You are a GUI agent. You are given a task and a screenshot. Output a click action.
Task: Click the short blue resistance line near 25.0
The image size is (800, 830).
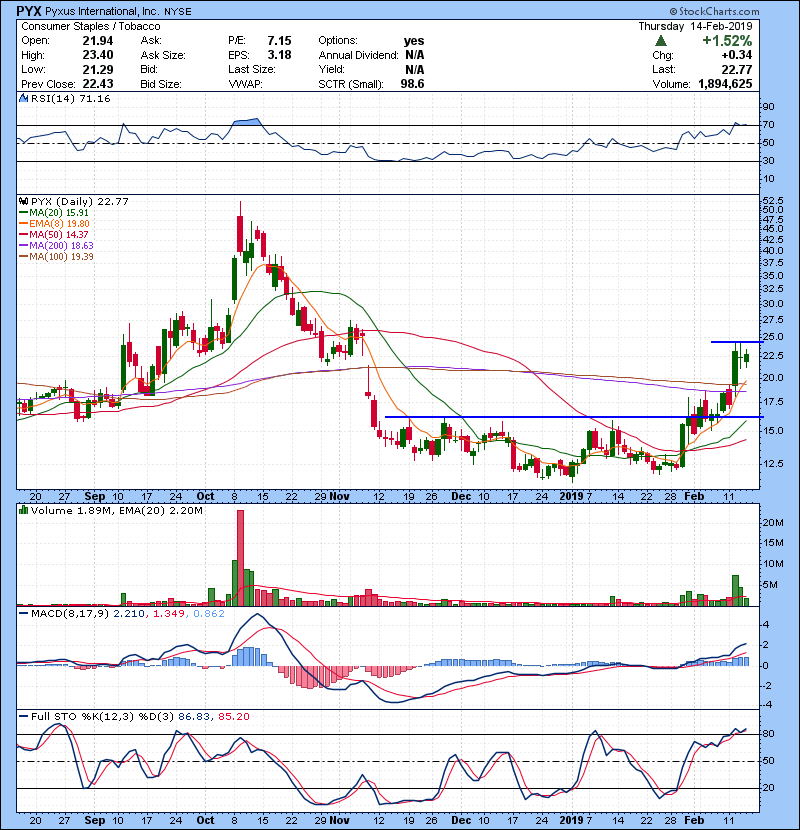click(737, 342)
